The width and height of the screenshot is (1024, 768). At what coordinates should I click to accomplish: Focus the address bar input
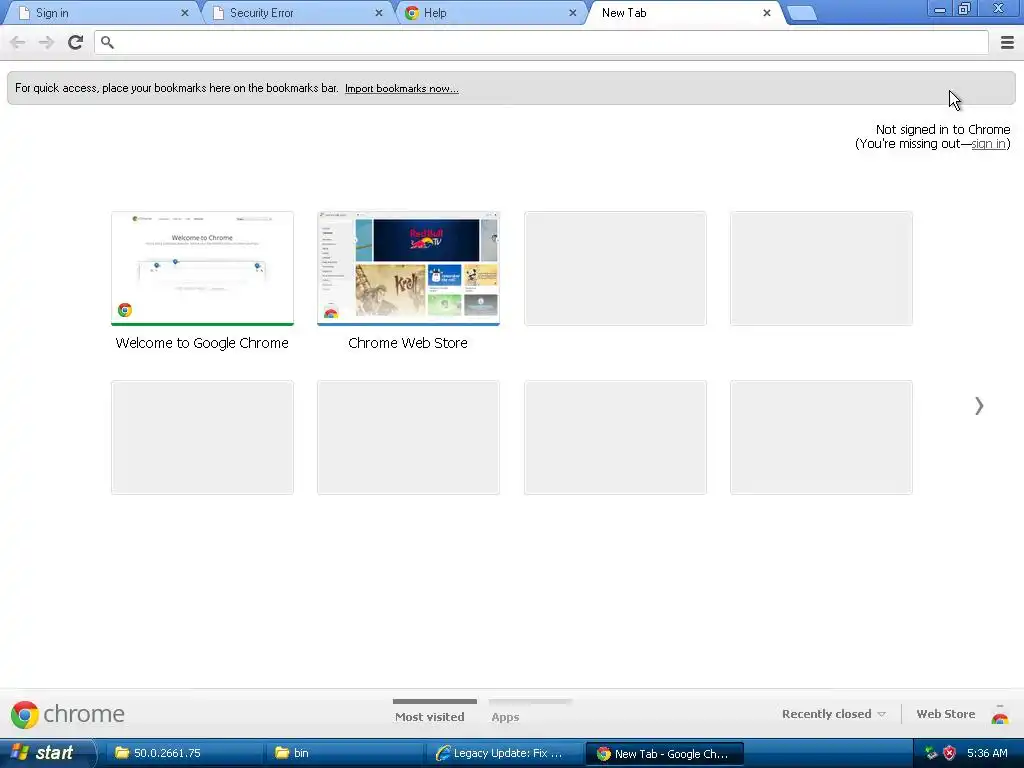coord(541,42)
